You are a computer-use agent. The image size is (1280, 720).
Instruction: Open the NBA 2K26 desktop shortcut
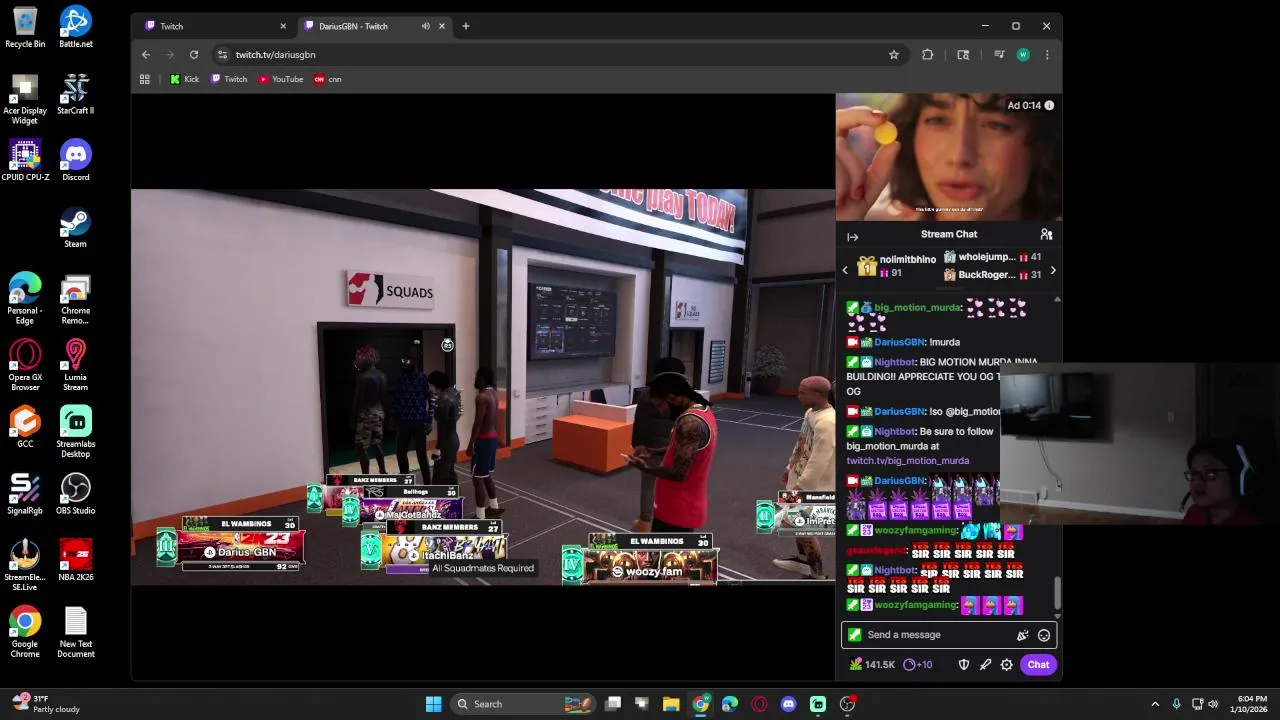tap(75, 561)
